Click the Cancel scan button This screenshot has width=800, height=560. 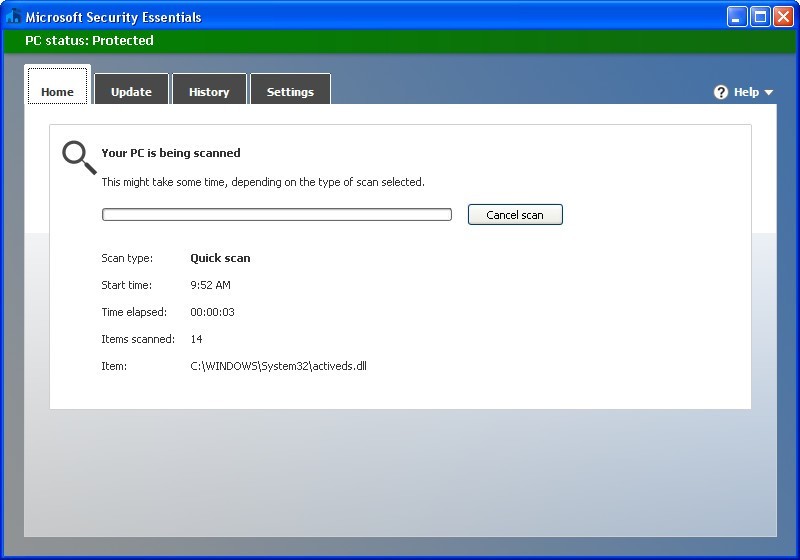(x=515, y=215)
